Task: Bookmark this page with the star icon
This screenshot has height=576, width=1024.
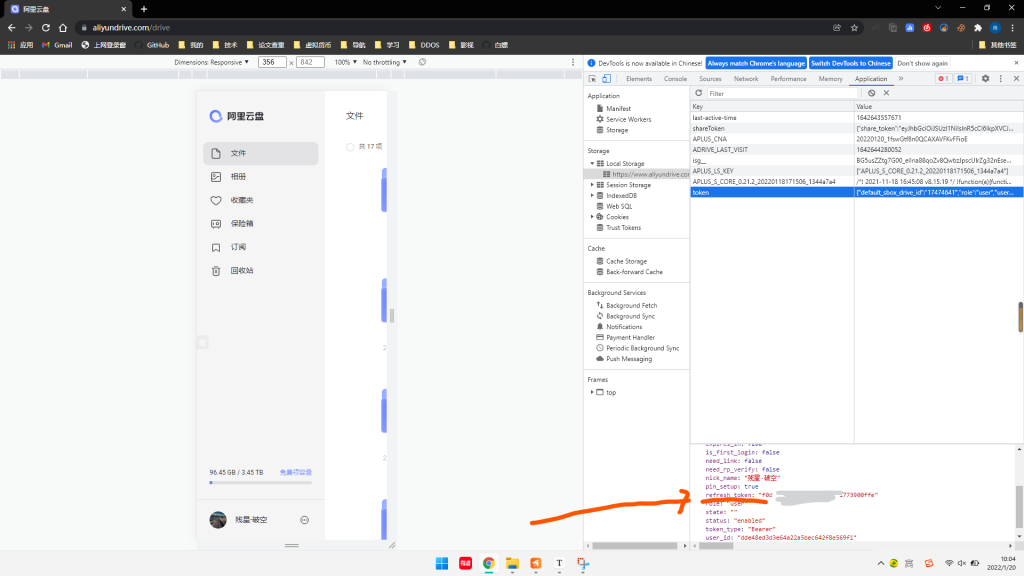Action: (854, 27)
